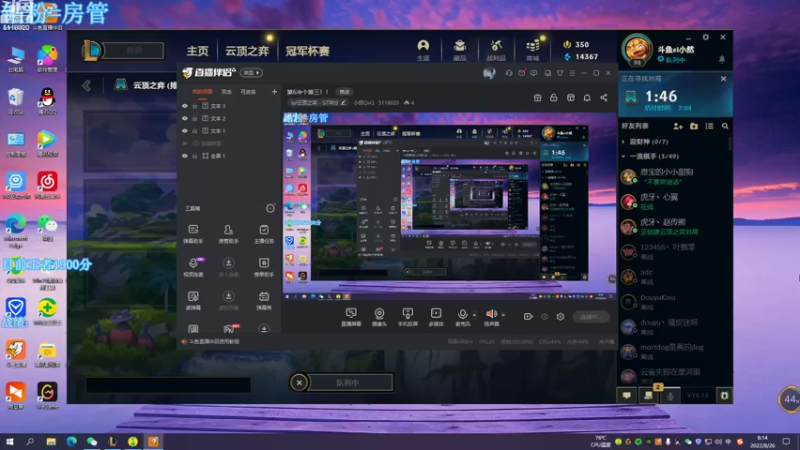The width and height of the screenshot is (800, 450).
Task: Open Windows Start menu
Action: 9,441
